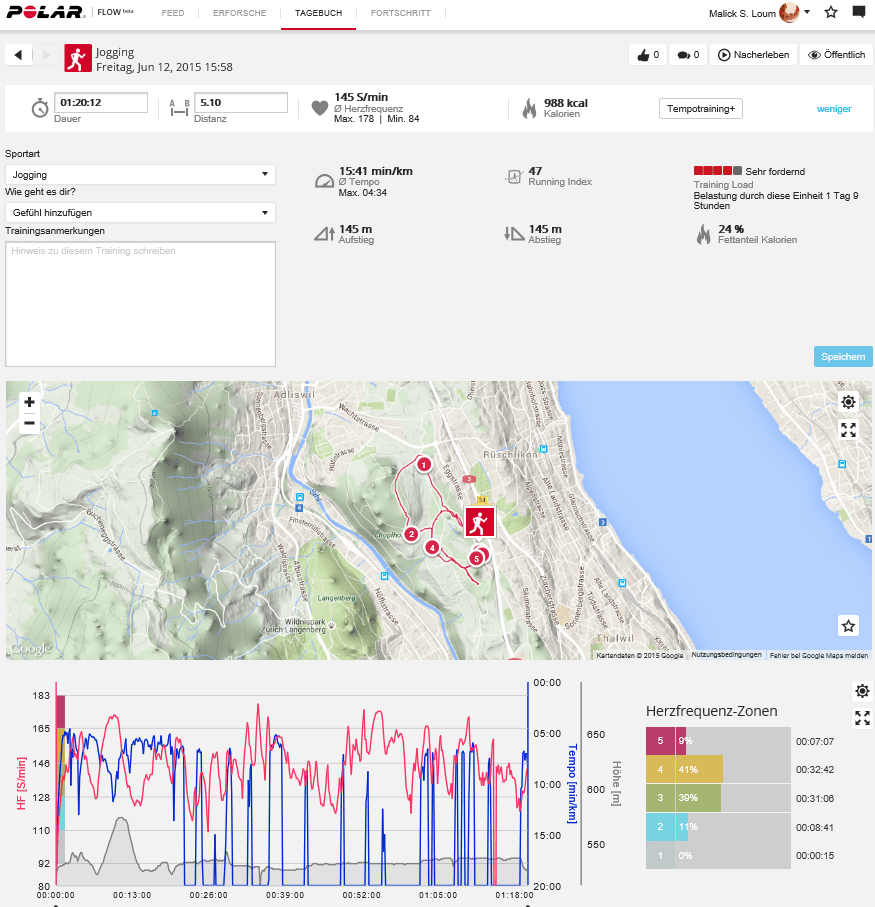The image size is (875, 907).
Task: Click the star favorites icon in header
Action: (831, 13)
